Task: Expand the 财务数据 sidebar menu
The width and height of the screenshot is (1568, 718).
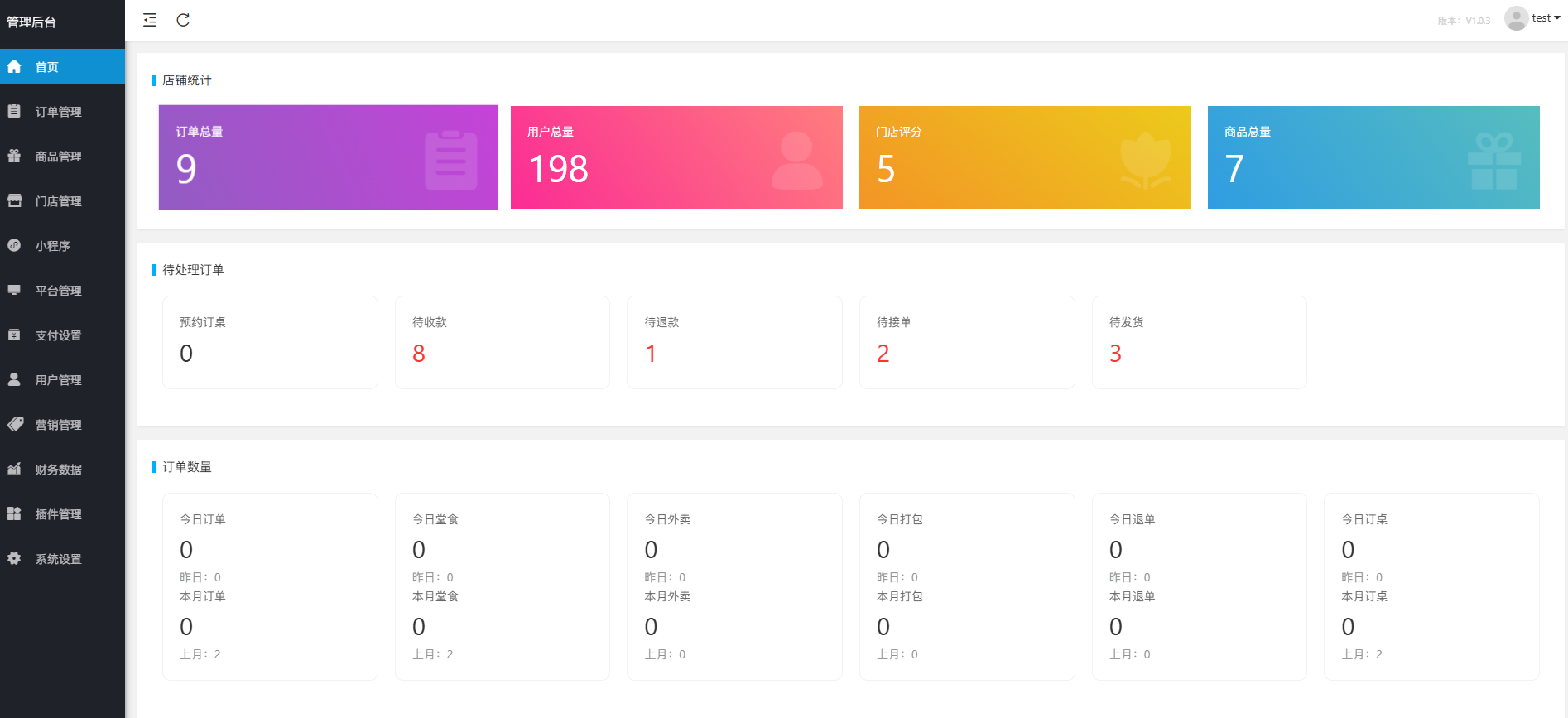Action: (58, 470)
